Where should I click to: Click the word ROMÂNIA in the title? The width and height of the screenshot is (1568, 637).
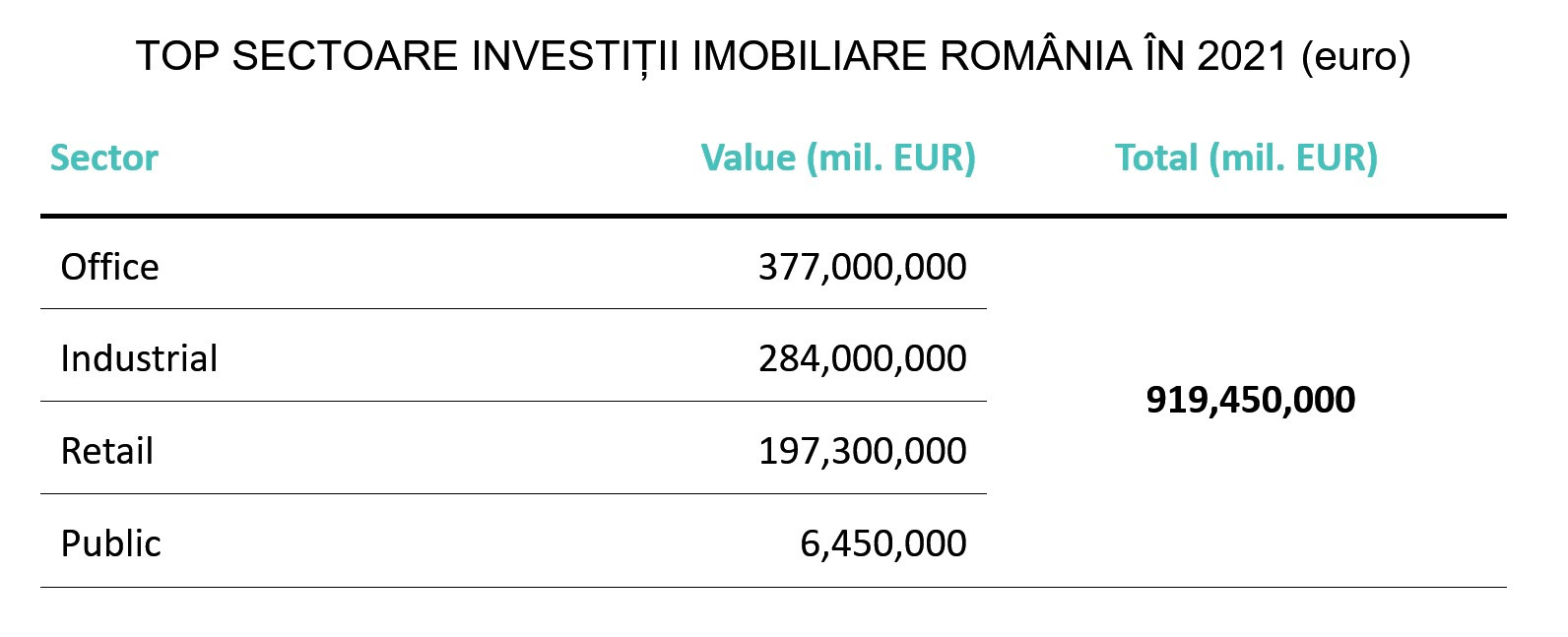1035,56
